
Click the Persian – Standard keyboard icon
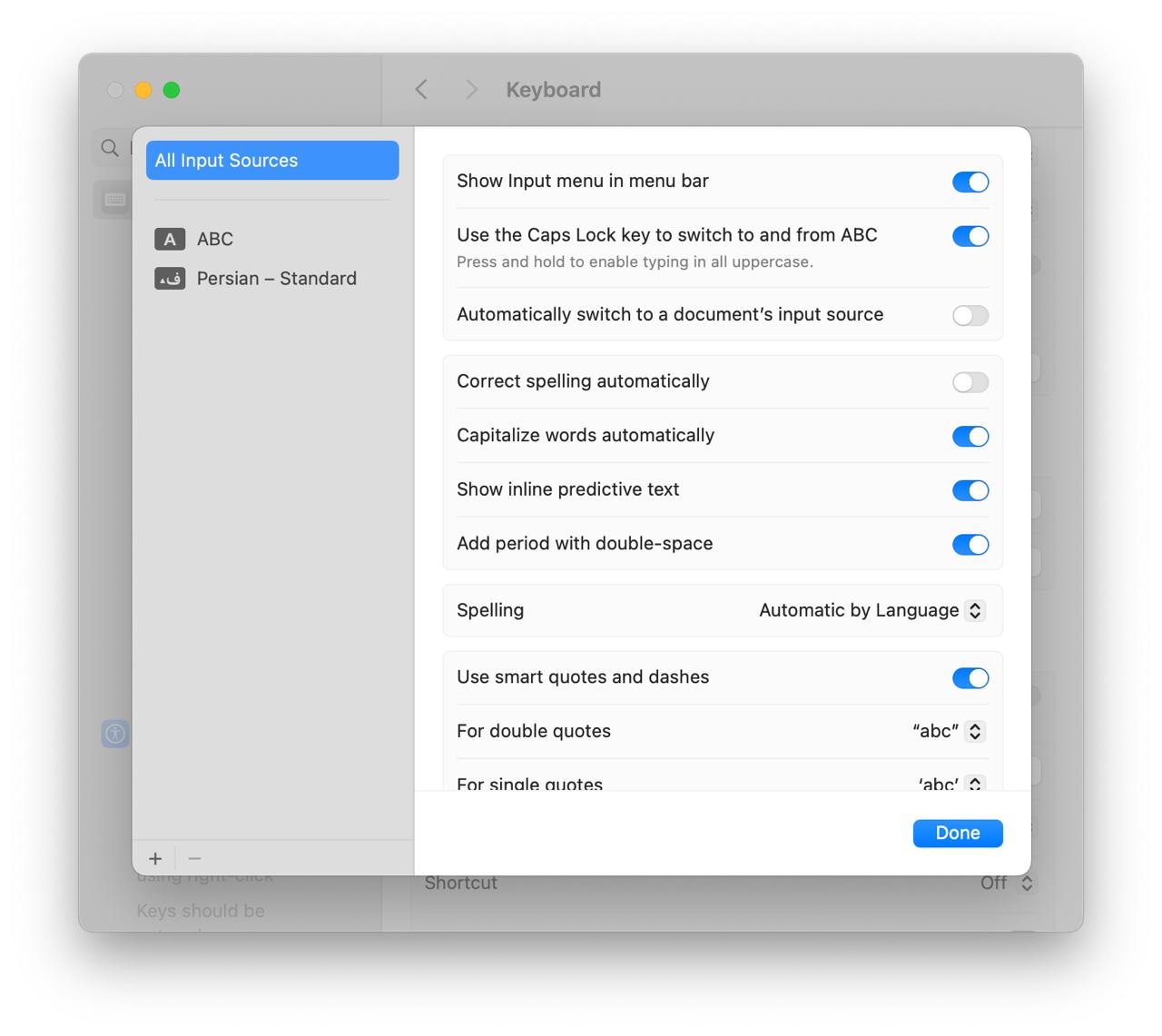coord(170,279)
